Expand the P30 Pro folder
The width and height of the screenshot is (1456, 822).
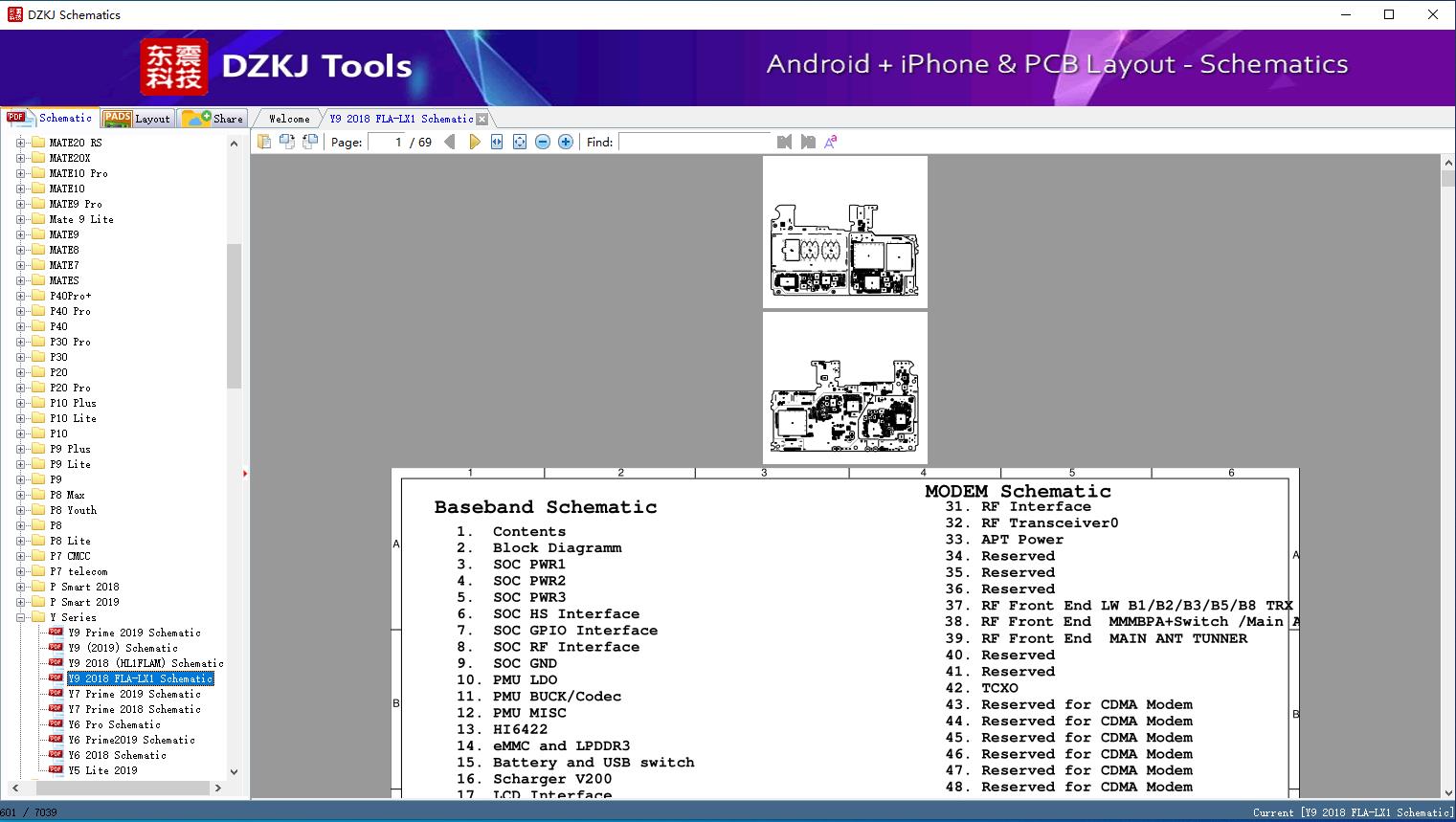[21, 342]
